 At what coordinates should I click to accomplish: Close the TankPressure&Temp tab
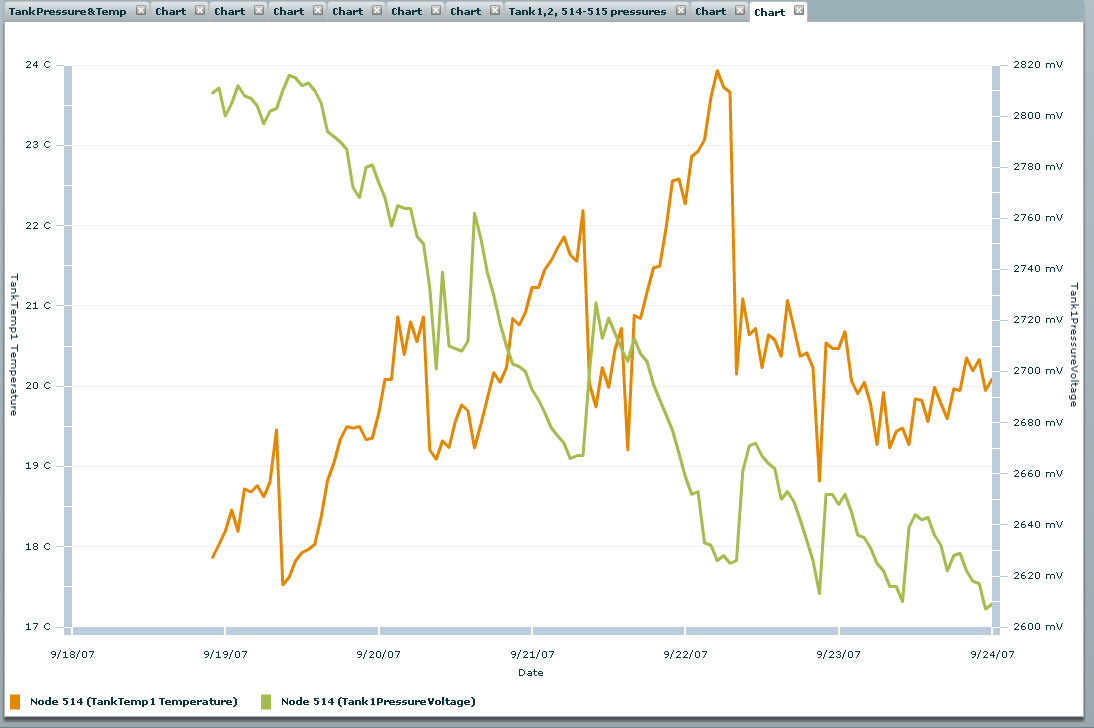(141, 10)
